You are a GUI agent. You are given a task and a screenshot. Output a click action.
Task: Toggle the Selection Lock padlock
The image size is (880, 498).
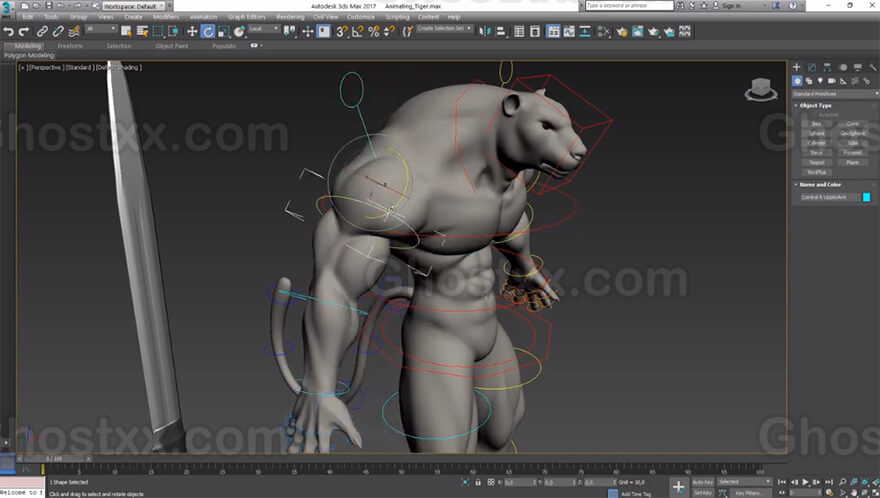(478, 482)
